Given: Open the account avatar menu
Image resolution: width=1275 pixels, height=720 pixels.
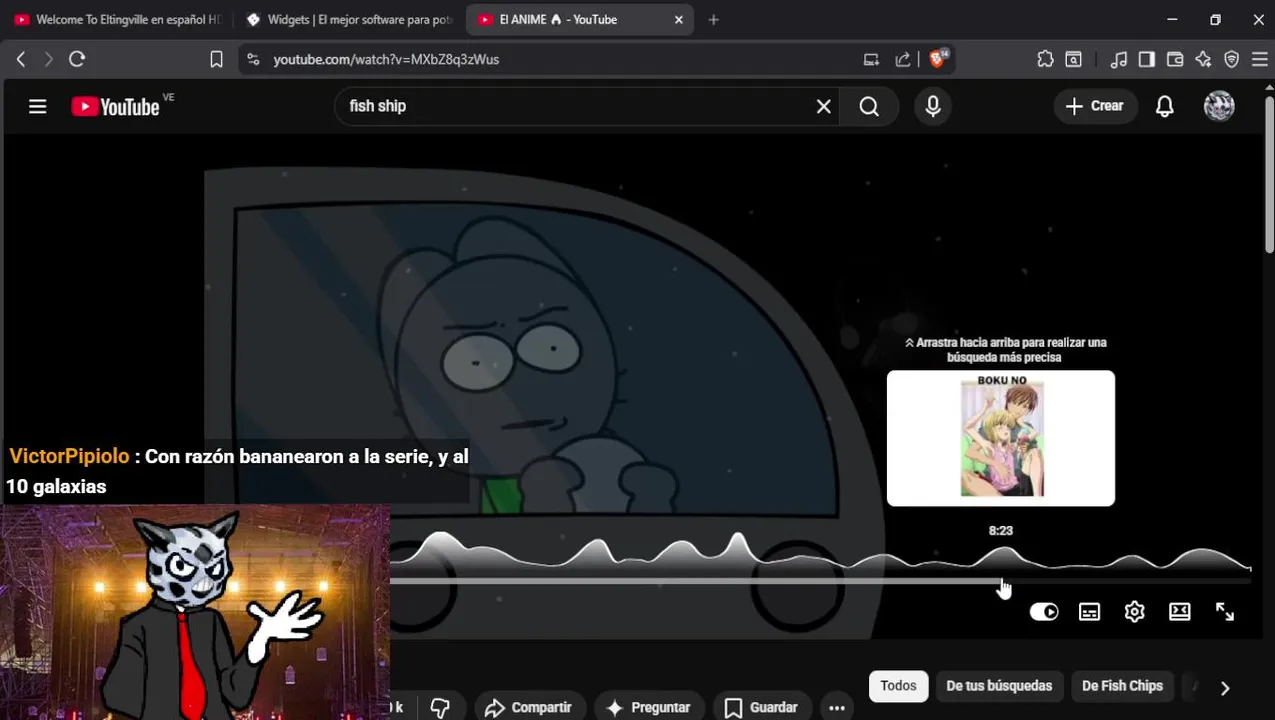Looking at the screenshot, I should 1218,106.
